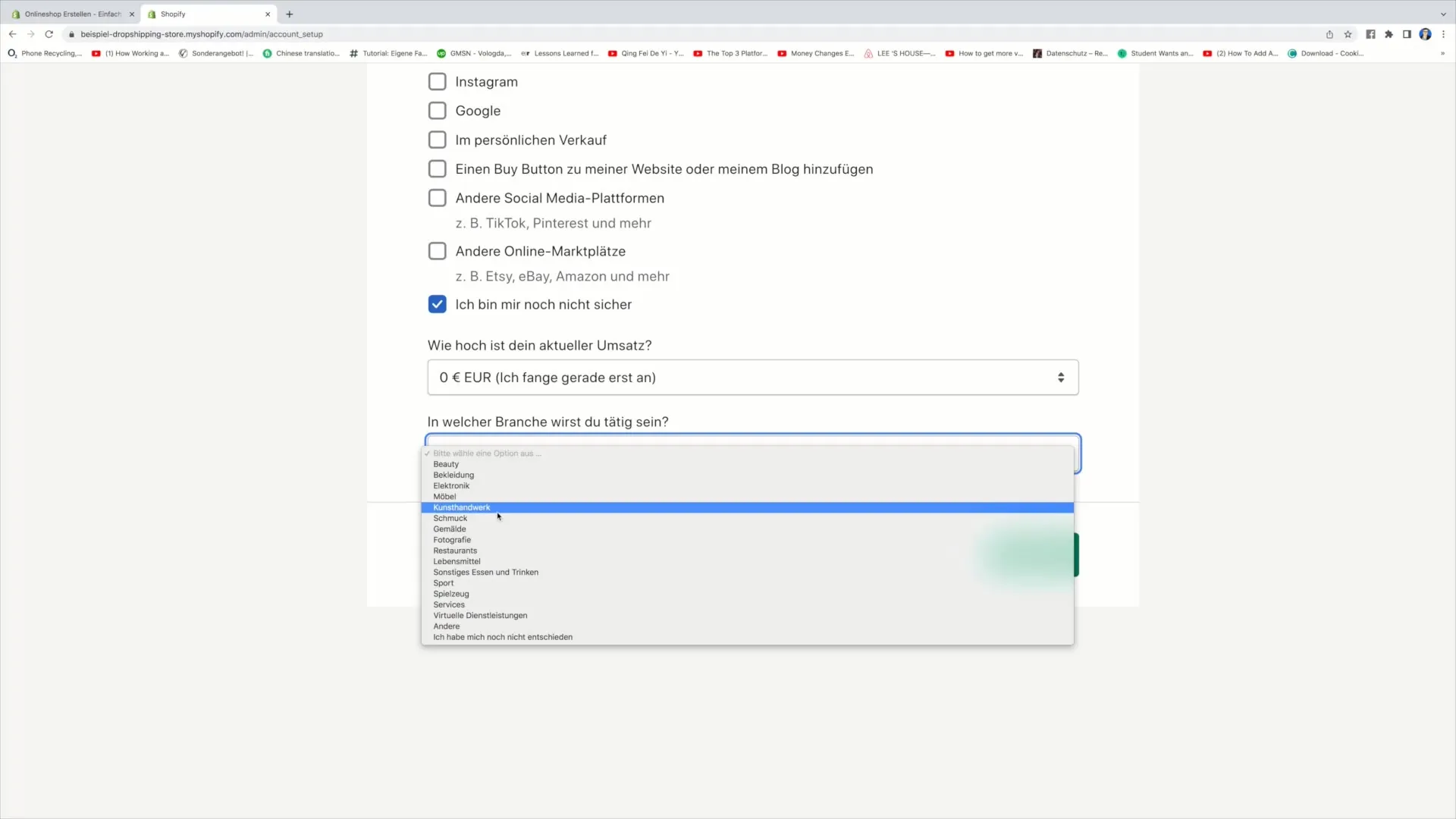Select Elektronik option
This screenshot has width=1456, height=819.
(x=748, y=486)
